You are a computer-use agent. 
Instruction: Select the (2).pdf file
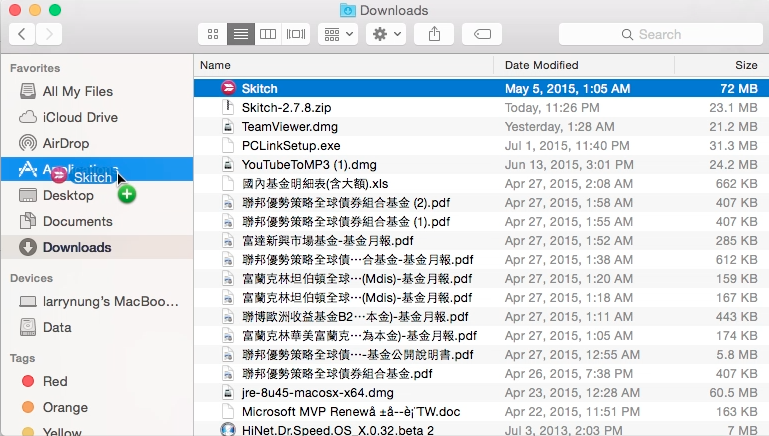coord(482,203)
